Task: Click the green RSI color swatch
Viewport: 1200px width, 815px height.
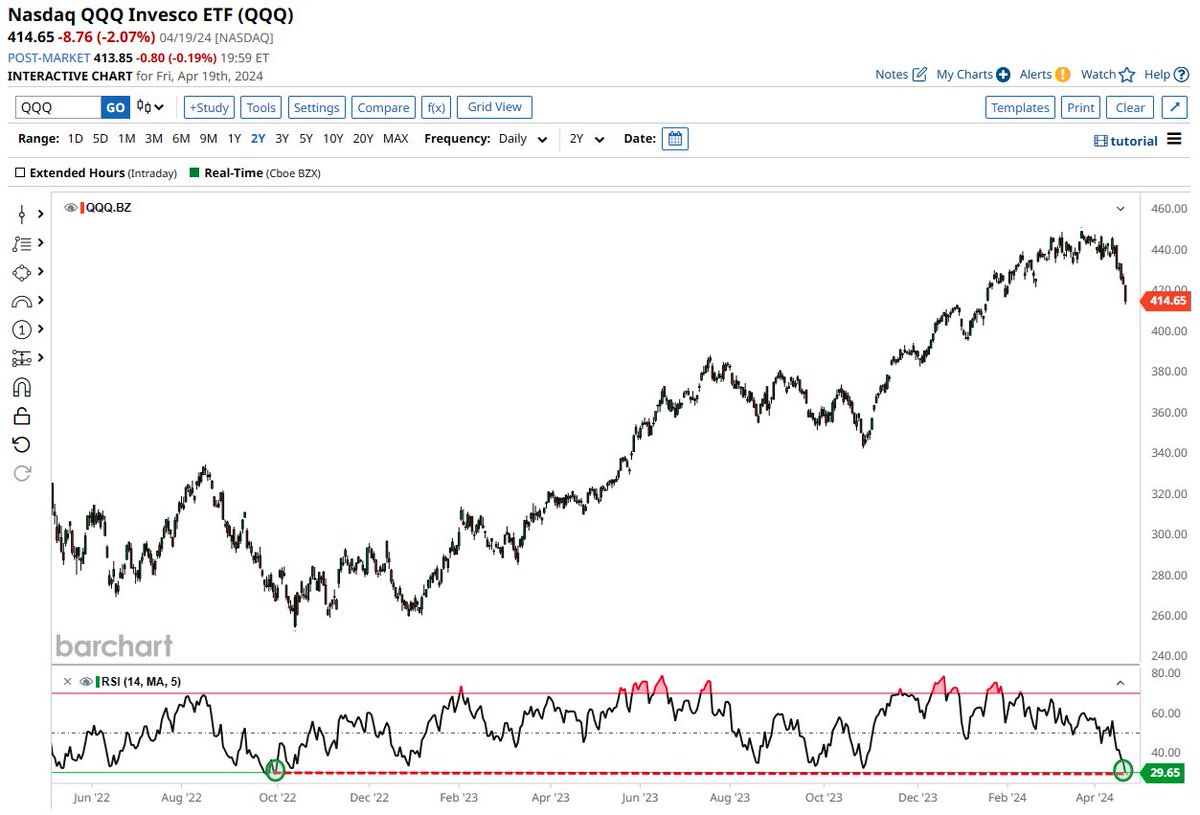Action: pyautogui.click(x=96, y=681)
